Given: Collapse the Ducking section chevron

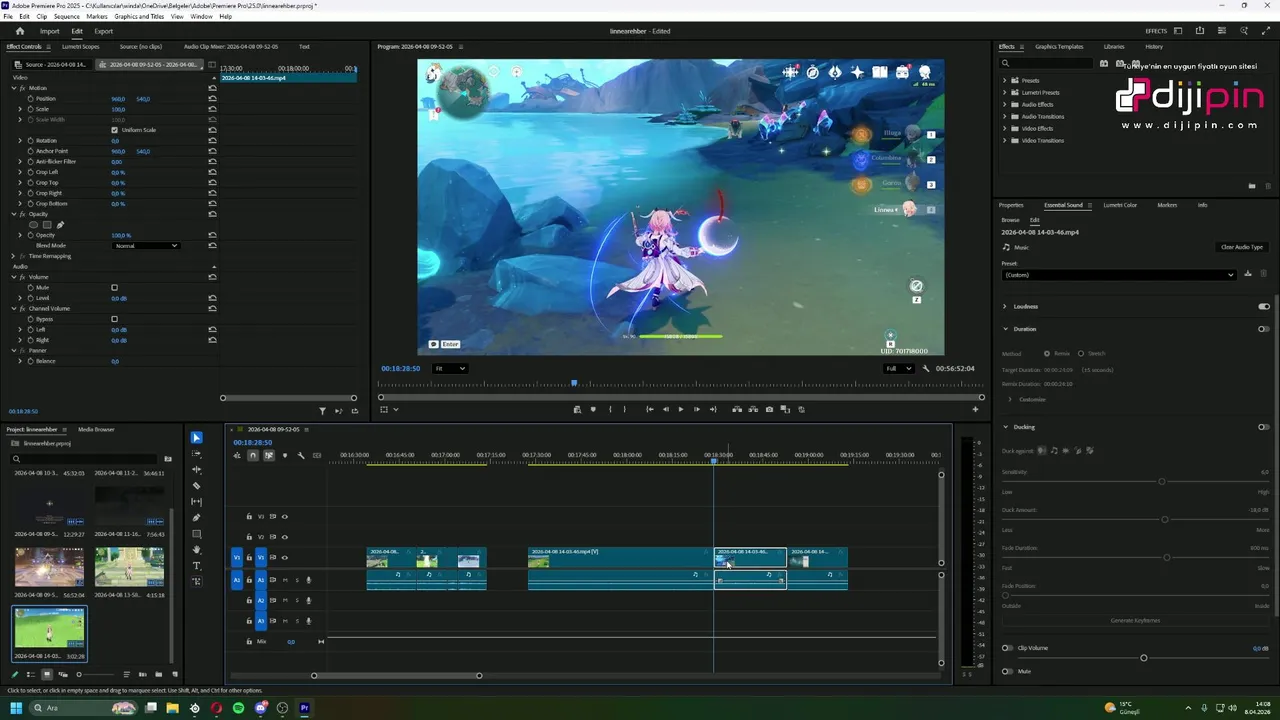Looking at the screenshot, I should point(1005,427).
